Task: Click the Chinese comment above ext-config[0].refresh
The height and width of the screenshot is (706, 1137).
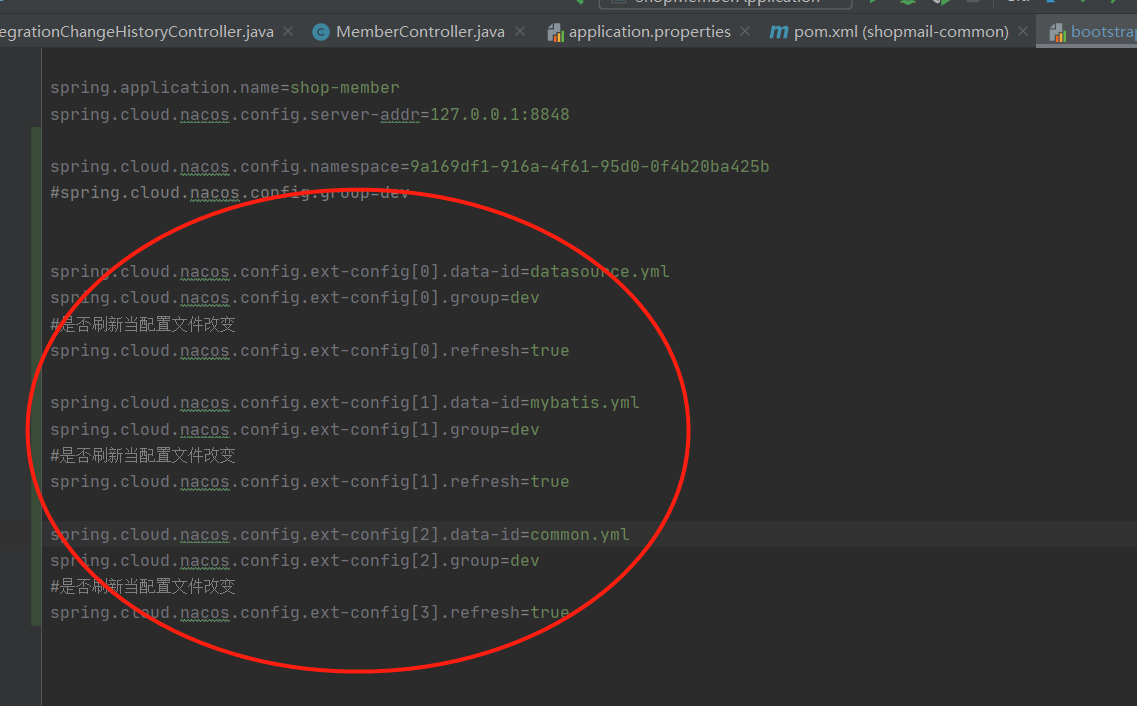Action: tap(143, 324)
